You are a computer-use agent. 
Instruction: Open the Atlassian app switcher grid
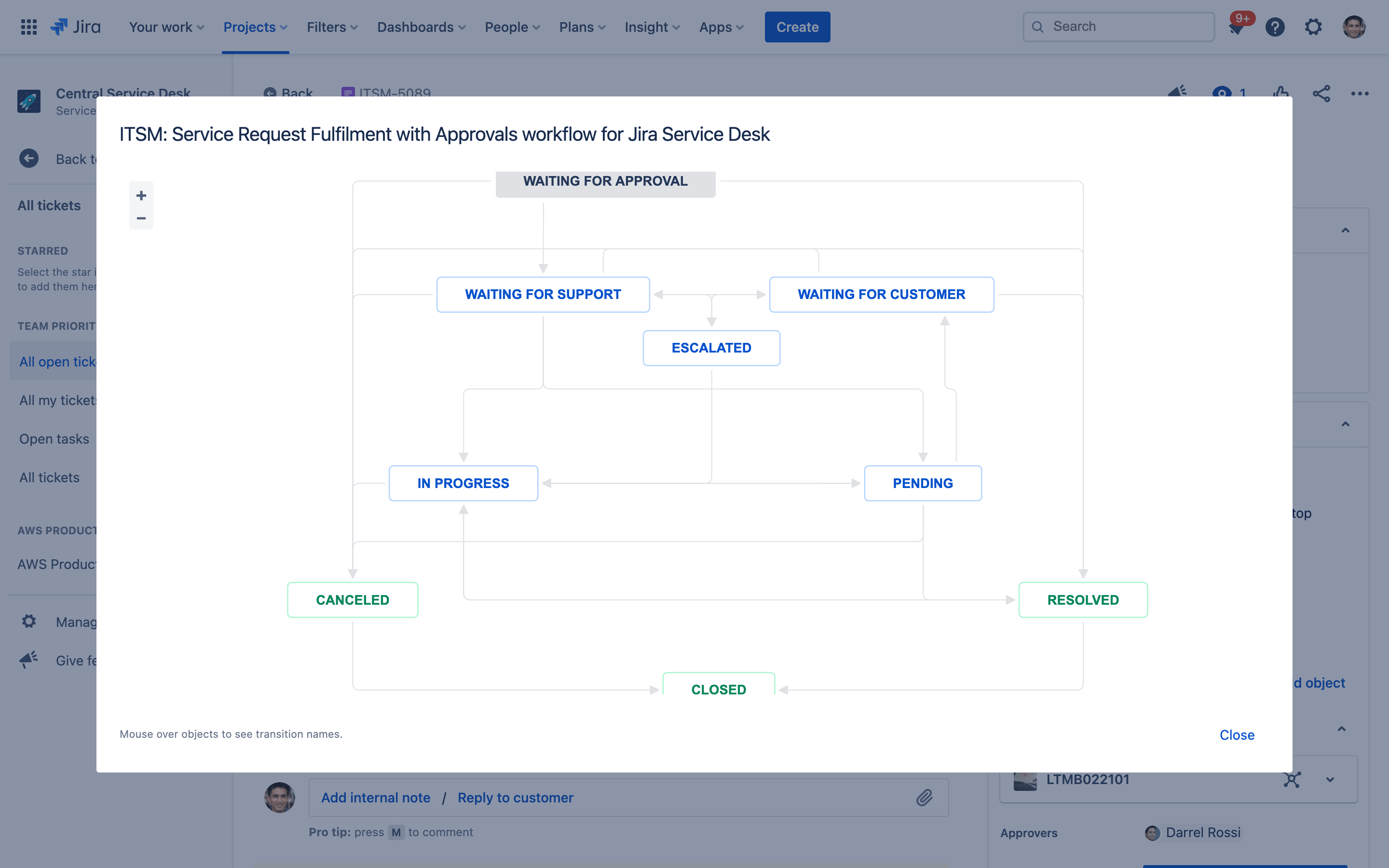tap(28, 27)
